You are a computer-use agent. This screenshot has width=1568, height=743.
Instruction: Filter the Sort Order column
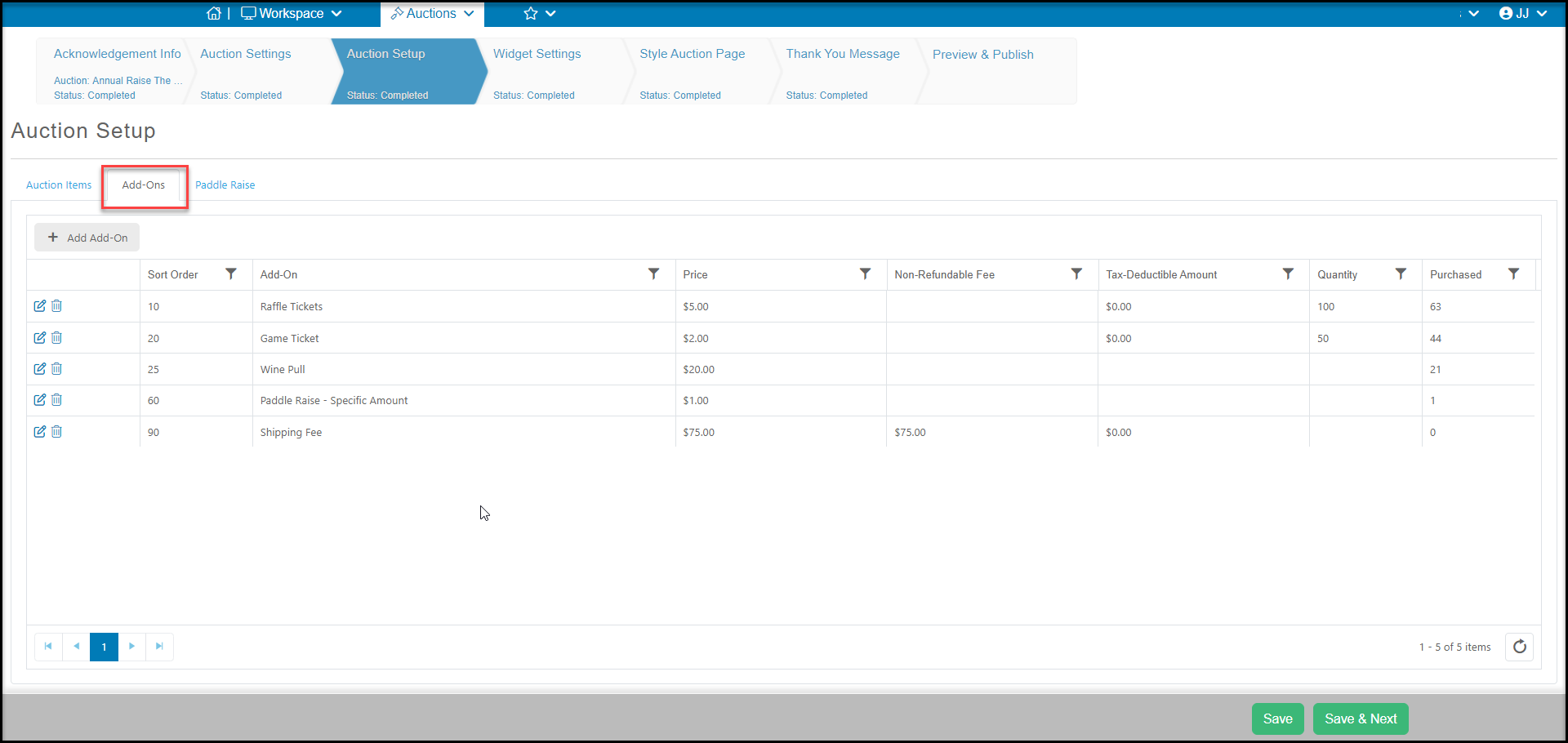click(231, 274)
